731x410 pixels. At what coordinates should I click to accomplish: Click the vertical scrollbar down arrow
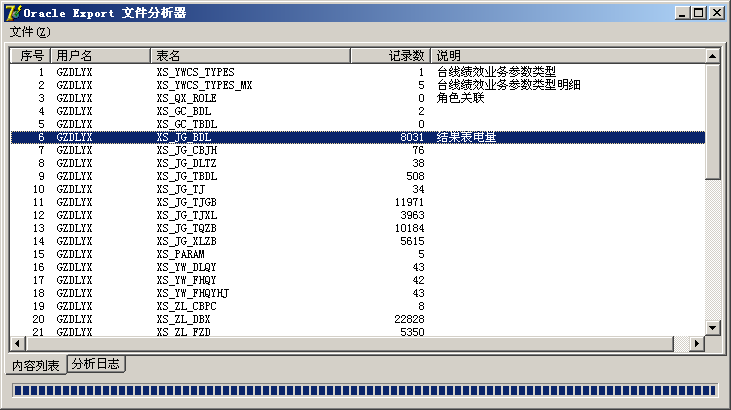pyautogui.click(x=712, y=327)
